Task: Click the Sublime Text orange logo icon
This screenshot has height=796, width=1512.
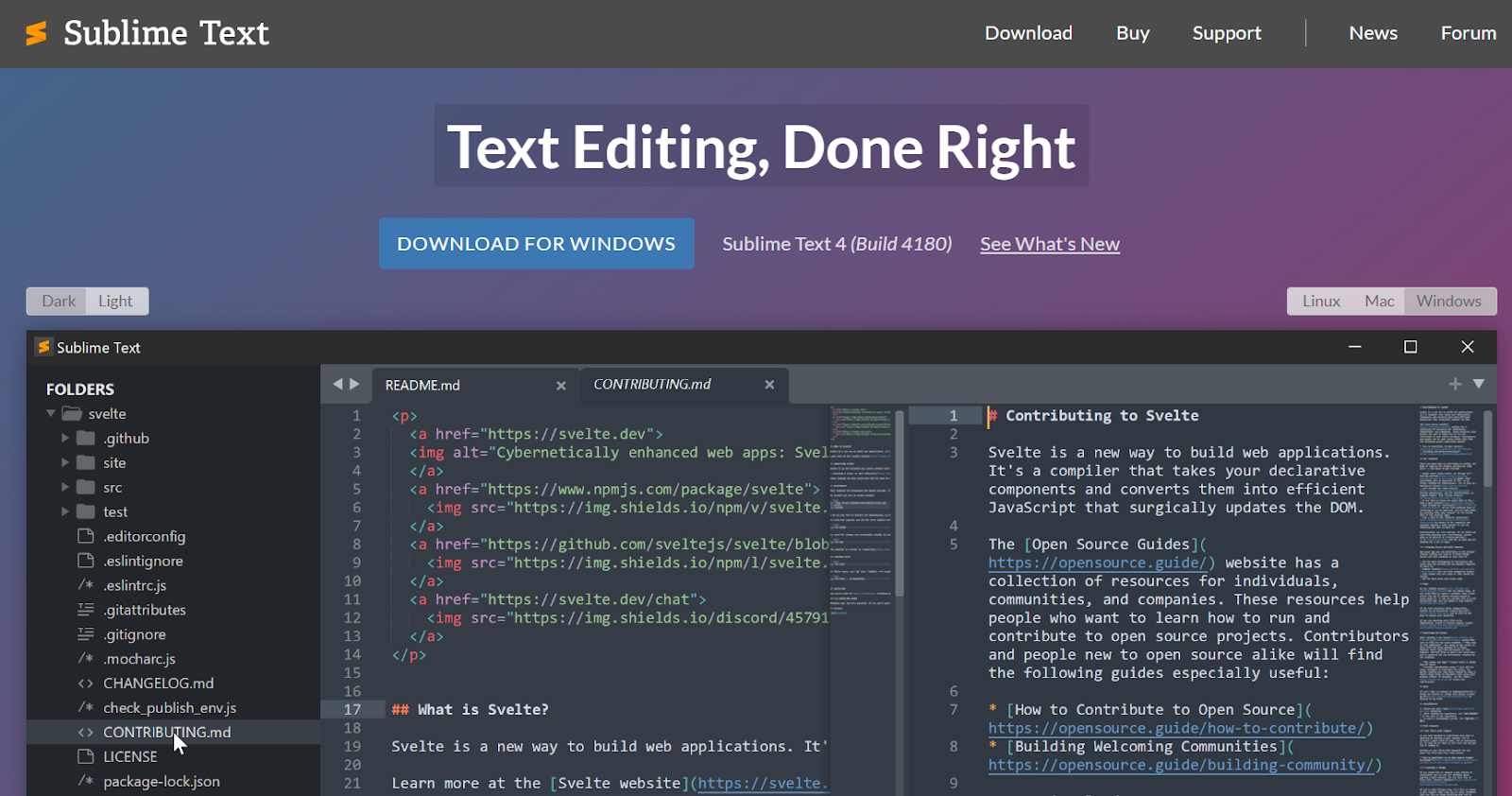Action: (36, 33)
